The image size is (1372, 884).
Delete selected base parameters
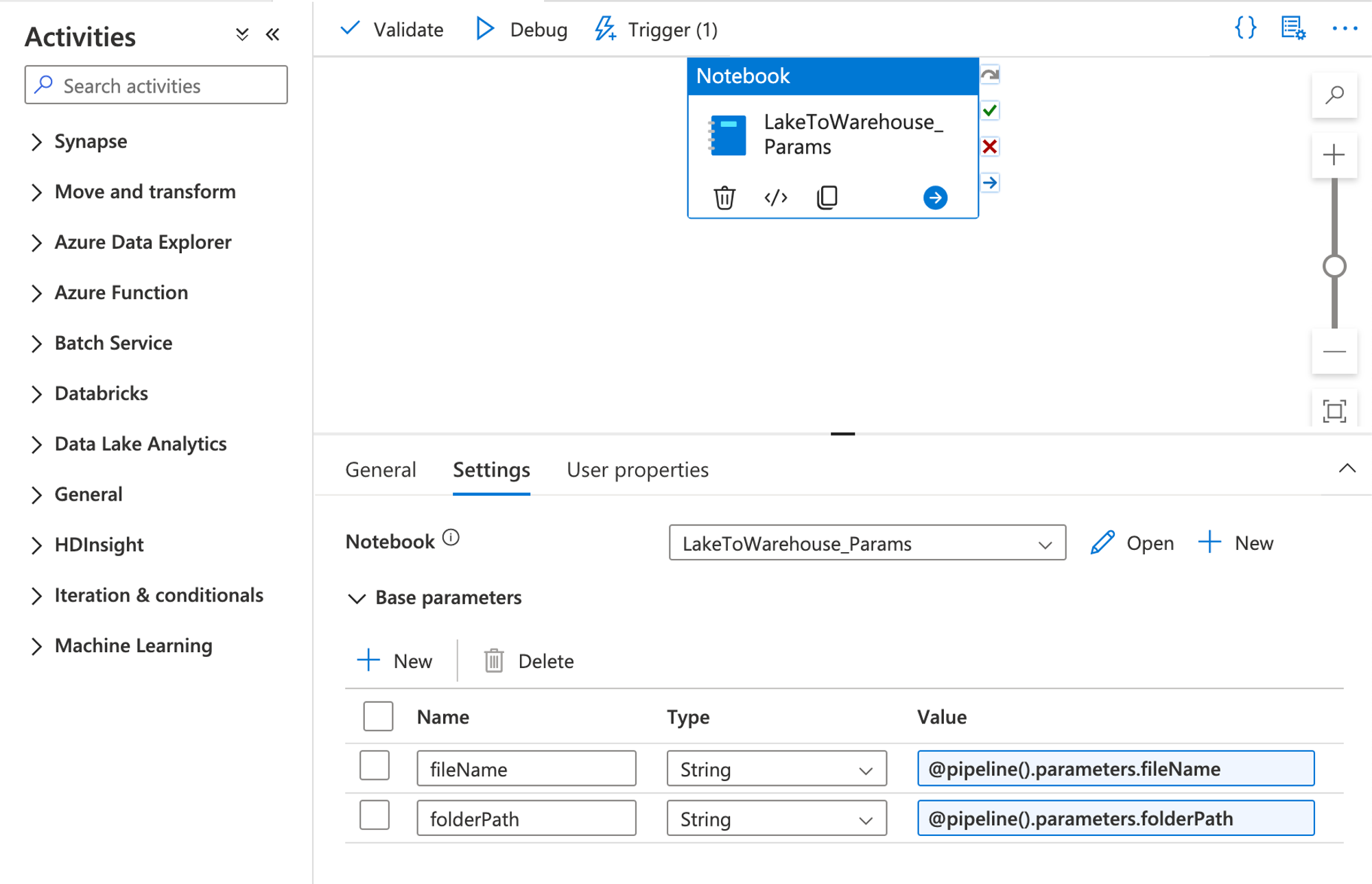click(x=529, y=660)
